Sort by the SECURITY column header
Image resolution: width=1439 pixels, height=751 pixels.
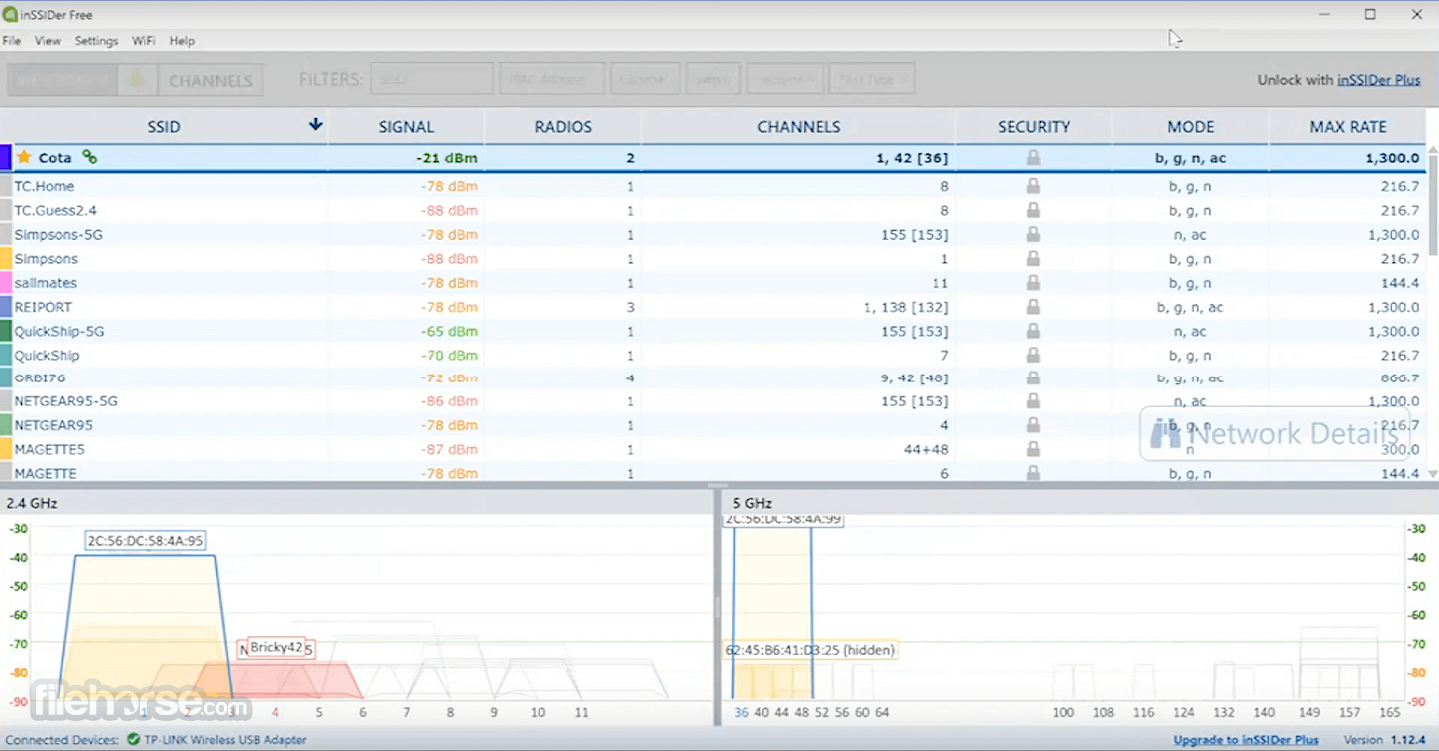(1034, 127)
